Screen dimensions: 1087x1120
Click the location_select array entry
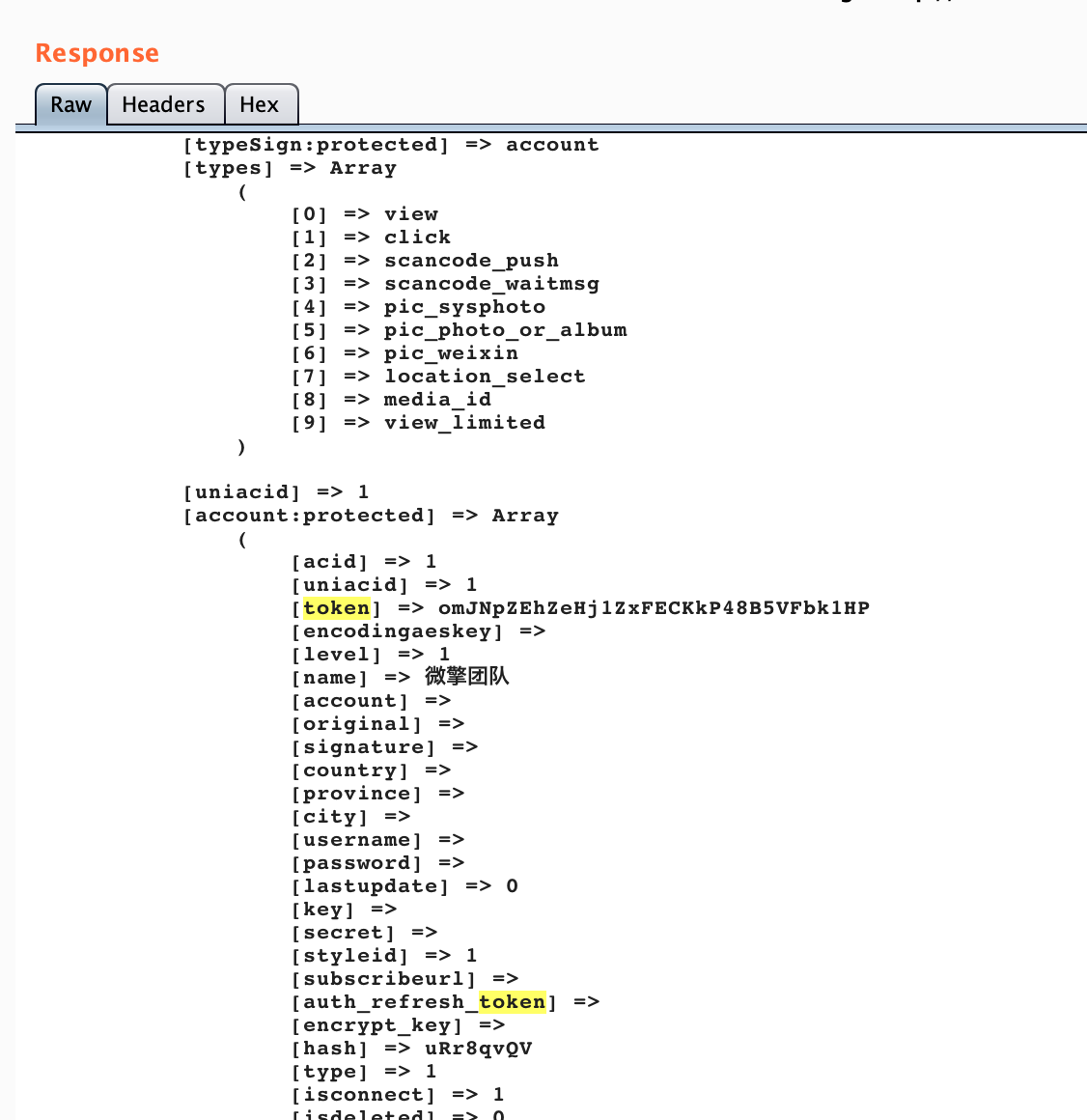pos(485,377)
